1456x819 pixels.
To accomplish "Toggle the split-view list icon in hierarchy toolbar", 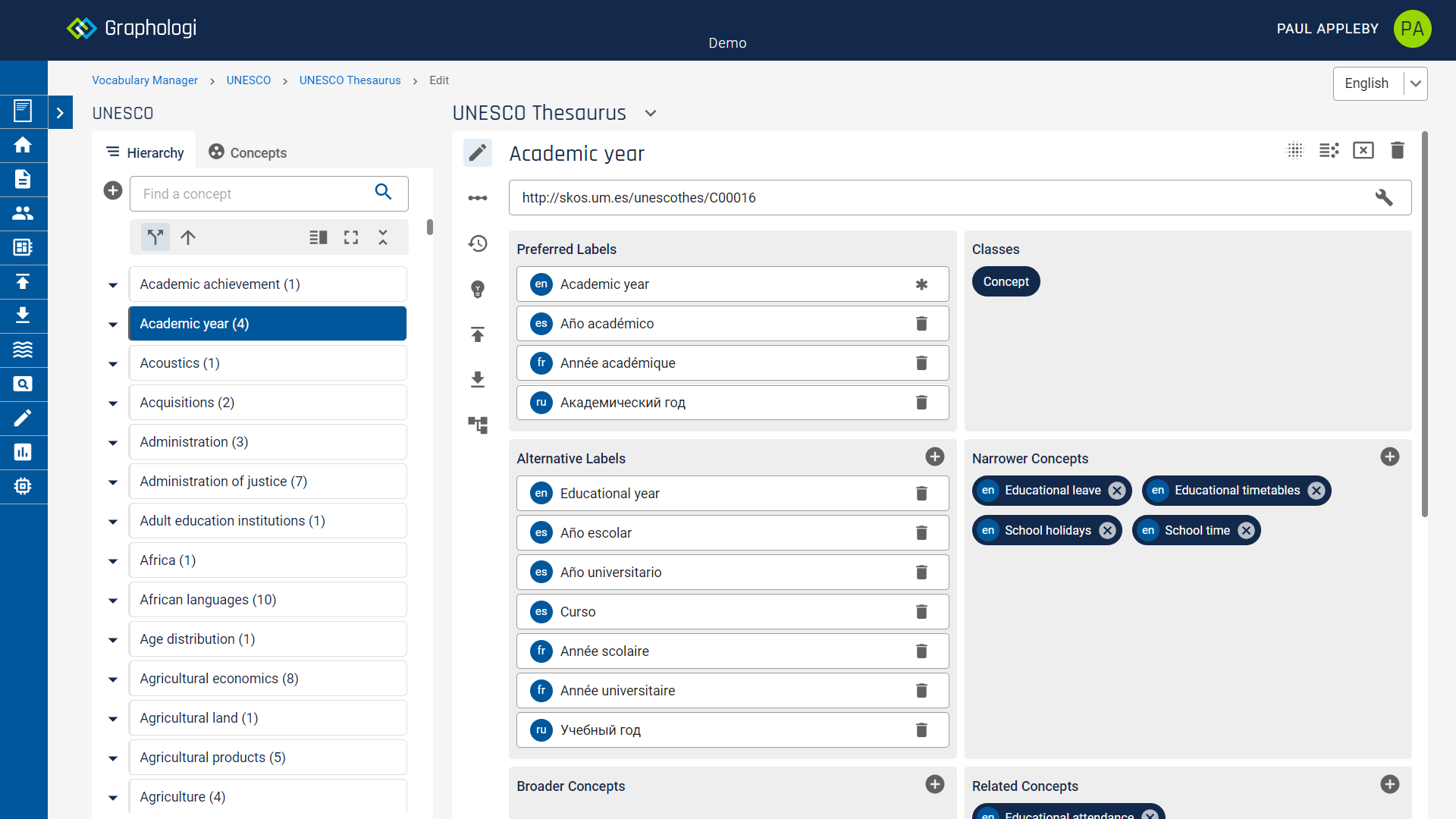I will (318, 237).
